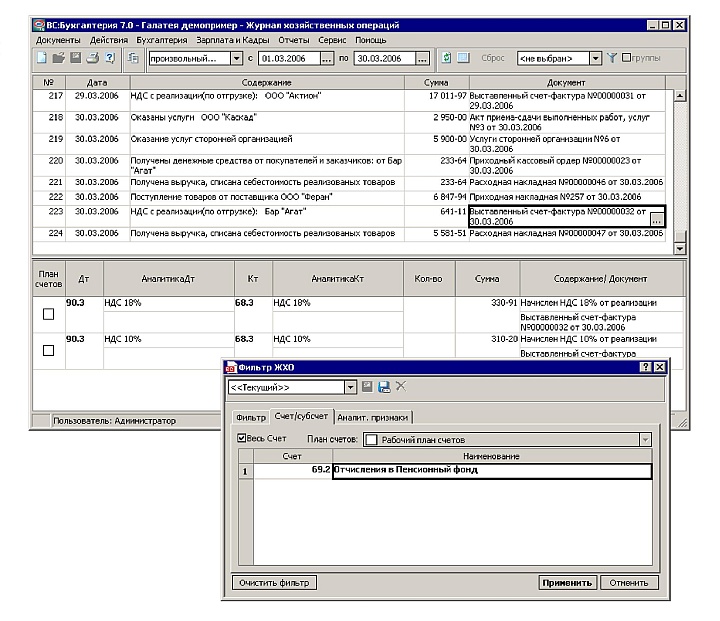The height and width of the screenshot is (621, 720).
Task: Click the refresh icon after the date fields
Action: pos(447,59)
